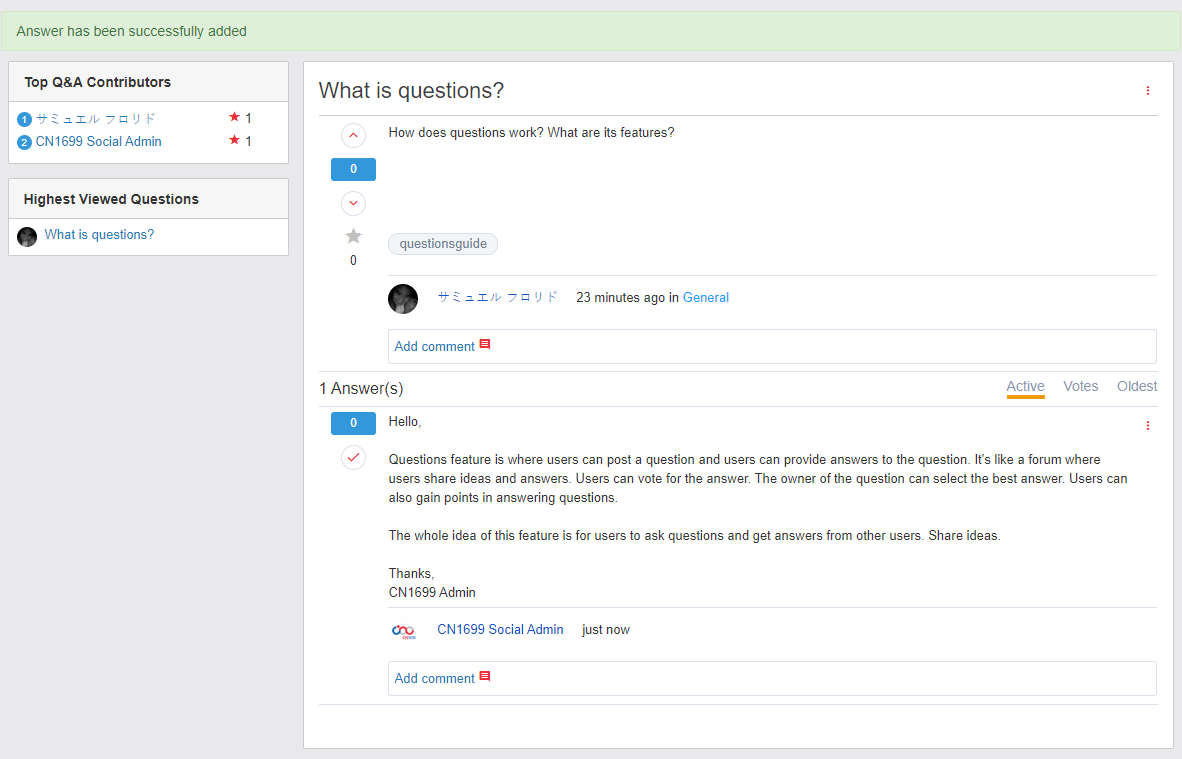The image size is (1182, 759).
Task: Mark the answer as best with checkmark
Action: (353, 458)
